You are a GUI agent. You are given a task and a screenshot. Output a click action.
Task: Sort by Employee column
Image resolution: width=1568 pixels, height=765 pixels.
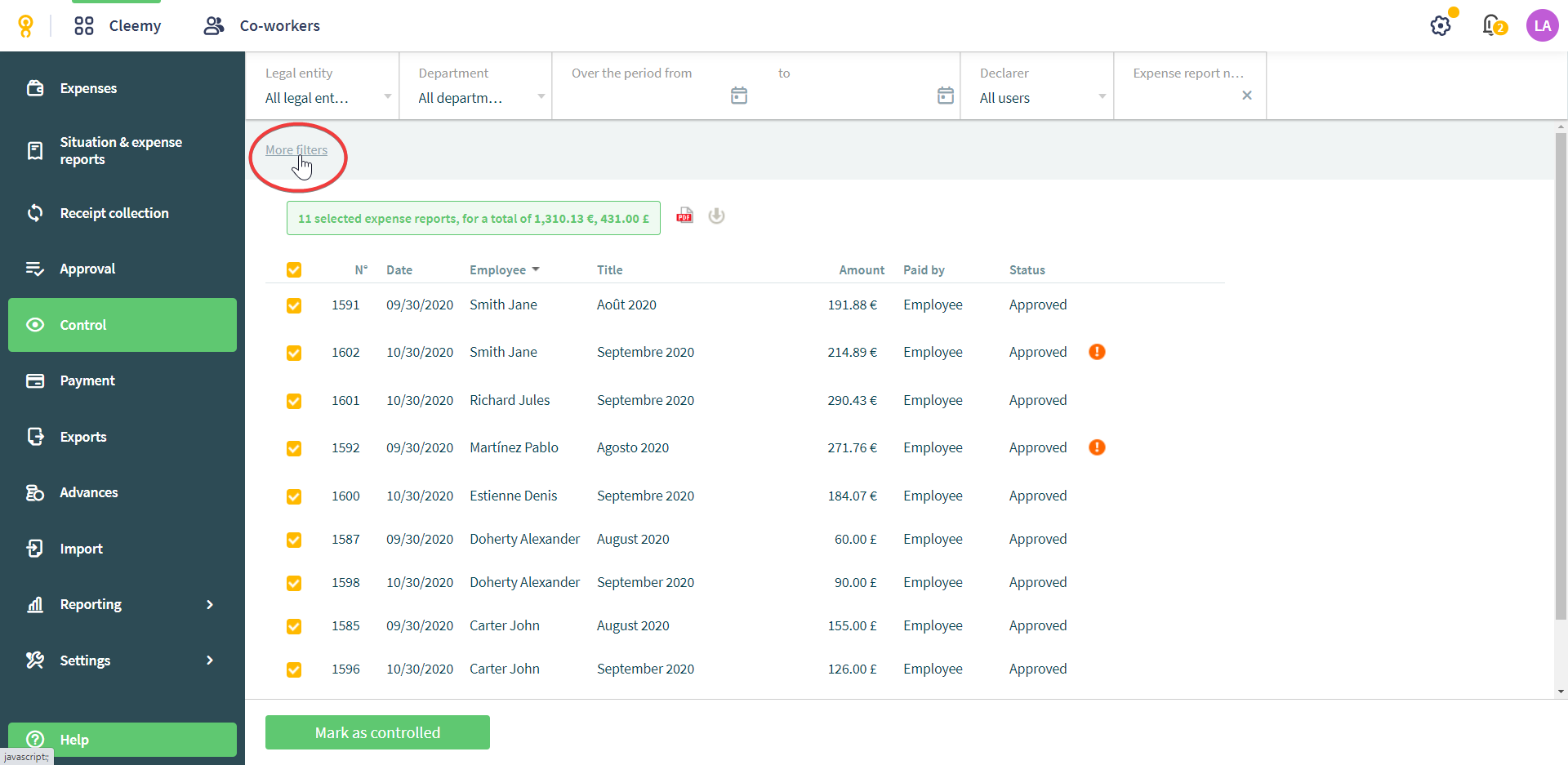[504, 270]
